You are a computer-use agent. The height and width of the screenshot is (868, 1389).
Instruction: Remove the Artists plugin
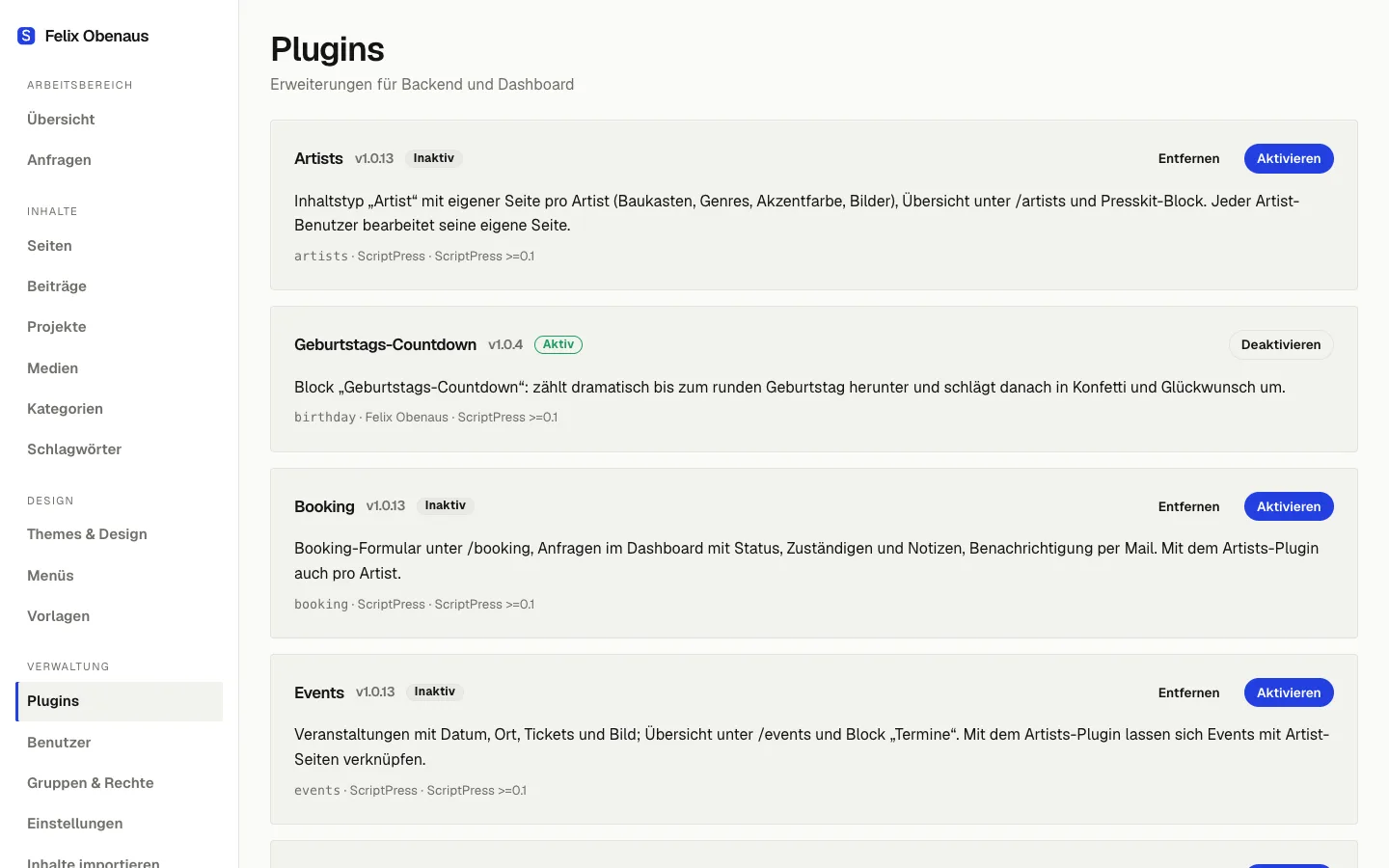[1188, 158]
